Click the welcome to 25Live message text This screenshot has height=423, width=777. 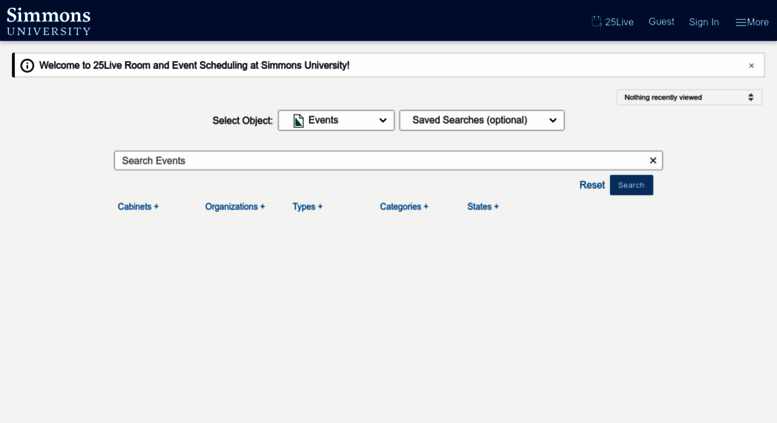pyautogui.click(x=194, y=65)
